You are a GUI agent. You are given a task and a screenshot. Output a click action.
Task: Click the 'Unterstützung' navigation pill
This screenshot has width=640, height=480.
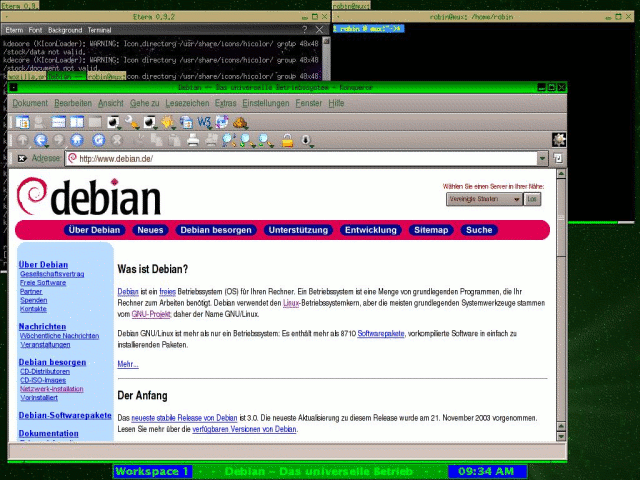(298, 230)
